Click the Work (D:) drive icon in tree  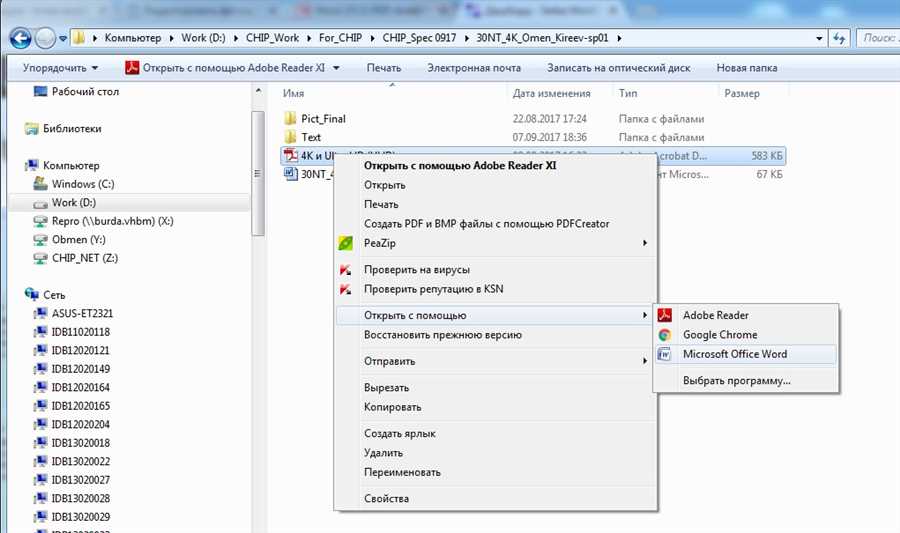40,203
